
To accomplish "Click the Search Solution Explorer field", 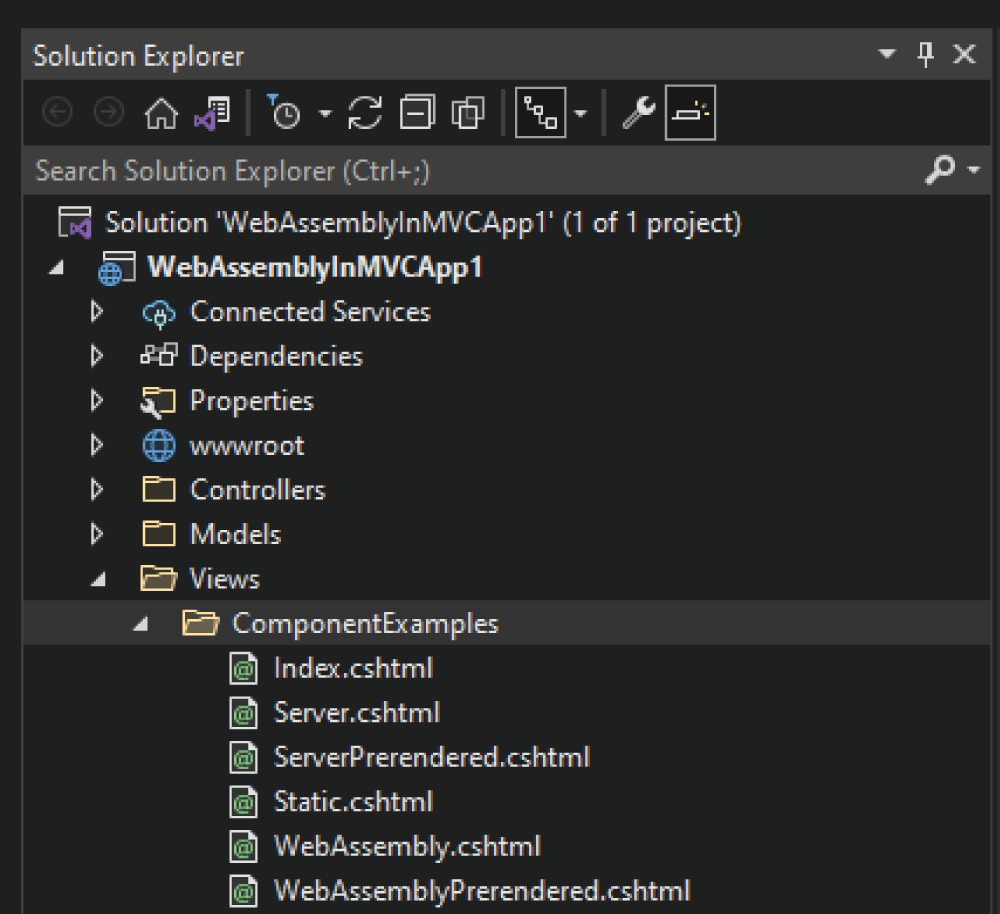I will click(x=400, y=170).
